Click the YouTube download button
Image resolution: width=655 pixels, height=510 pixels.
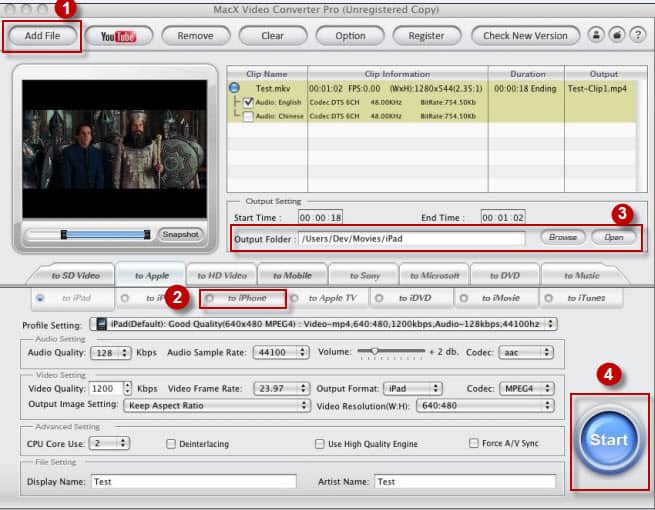point(119,36)
